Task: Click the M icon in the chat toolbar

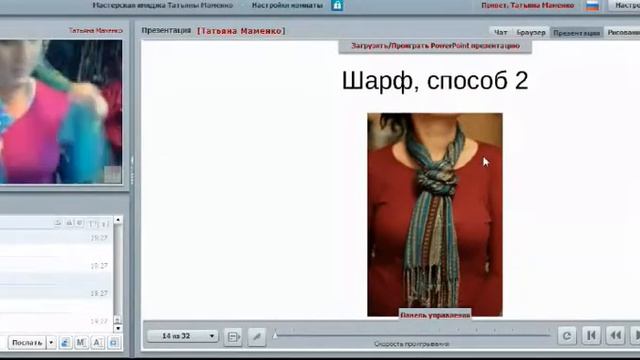Action: [x=81, y=342]
